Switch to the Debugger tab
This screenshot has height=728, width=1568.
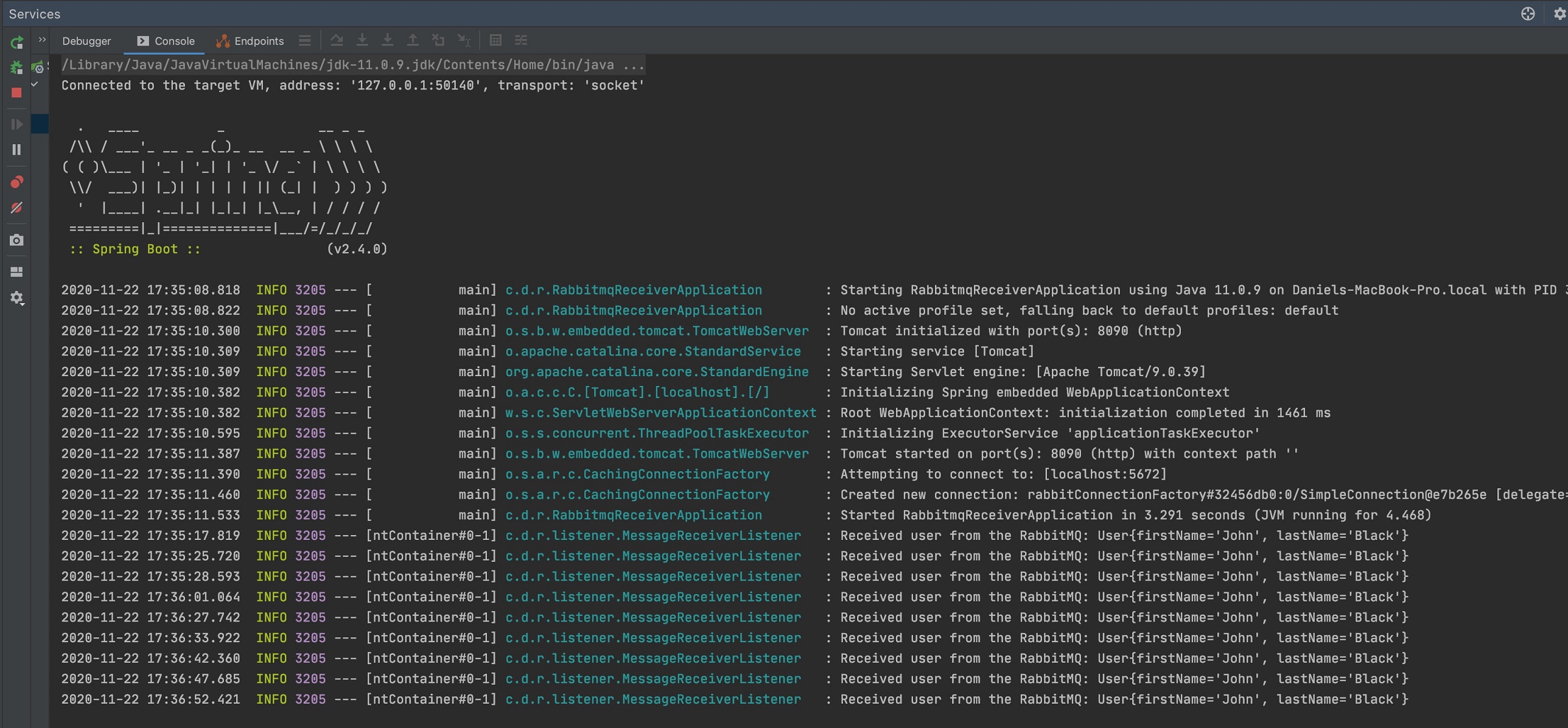[86, 41]
